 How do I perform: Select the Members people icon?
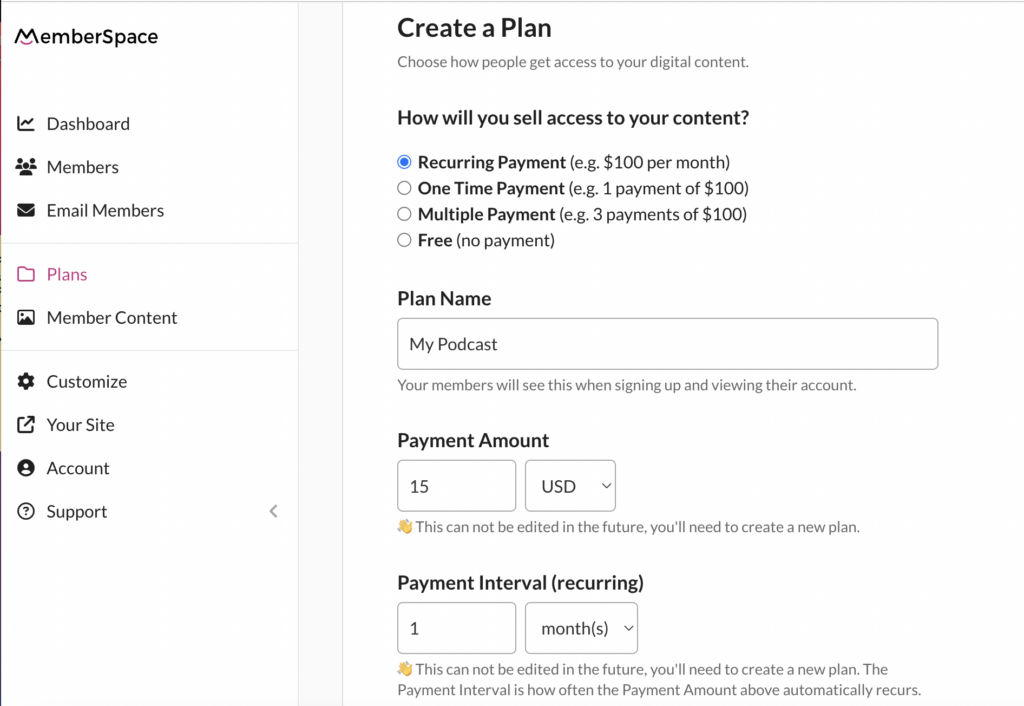[28, 167]
